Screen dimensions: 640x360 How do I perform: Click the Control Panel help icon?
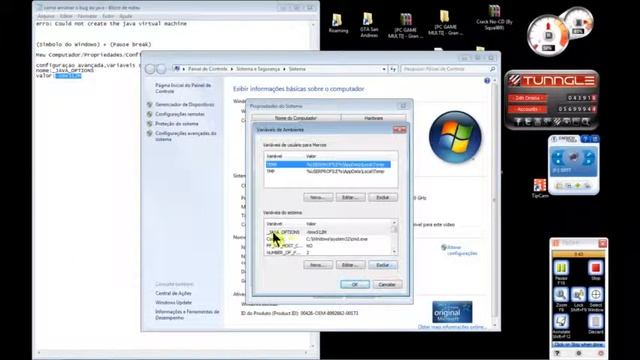(487, 81)
